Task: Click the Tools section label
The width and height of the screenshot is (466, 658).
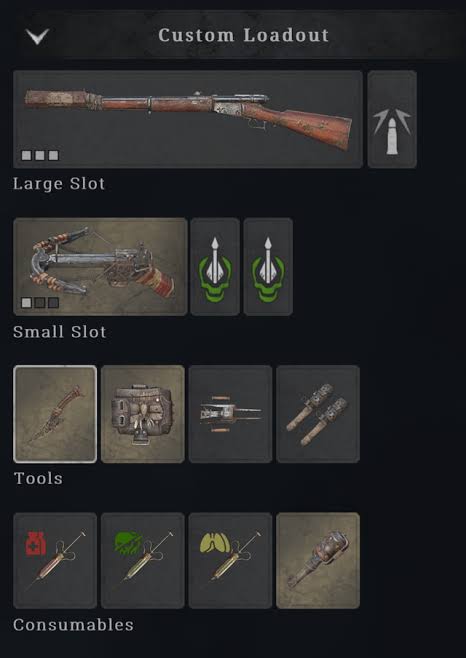Action: 38,478
